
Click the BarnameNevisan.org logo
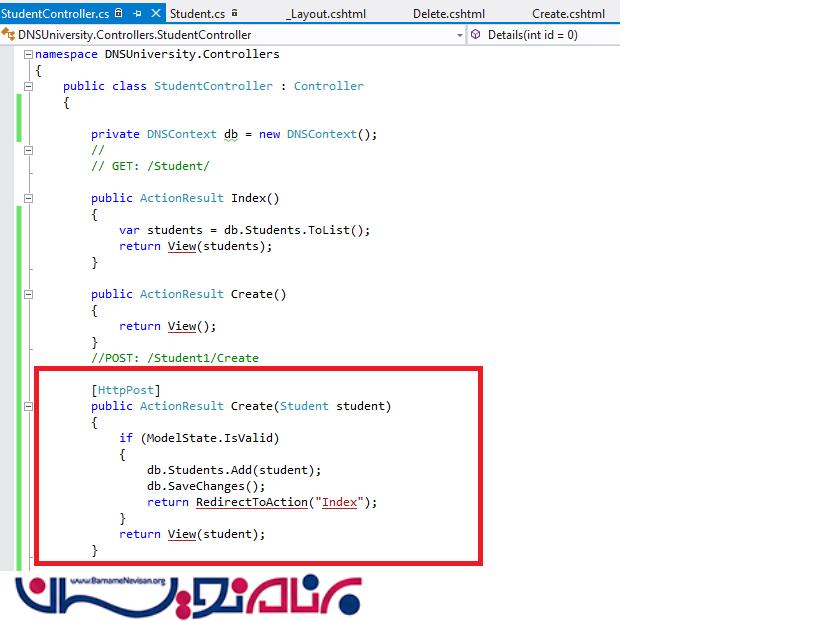[190, 595]
